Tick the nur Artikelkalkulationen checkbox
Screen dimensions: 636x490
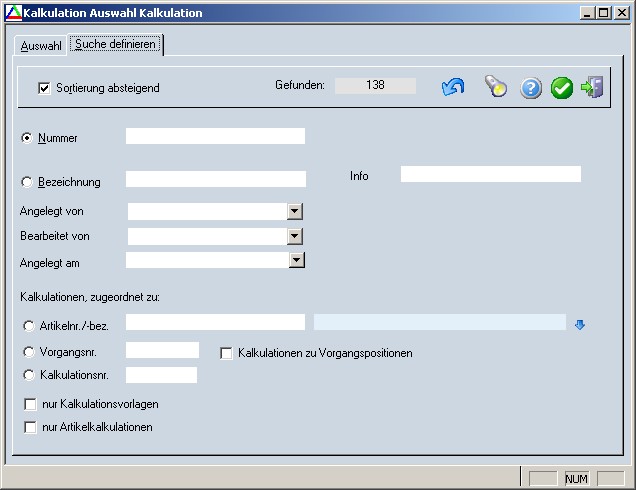[x=31, y=427]
